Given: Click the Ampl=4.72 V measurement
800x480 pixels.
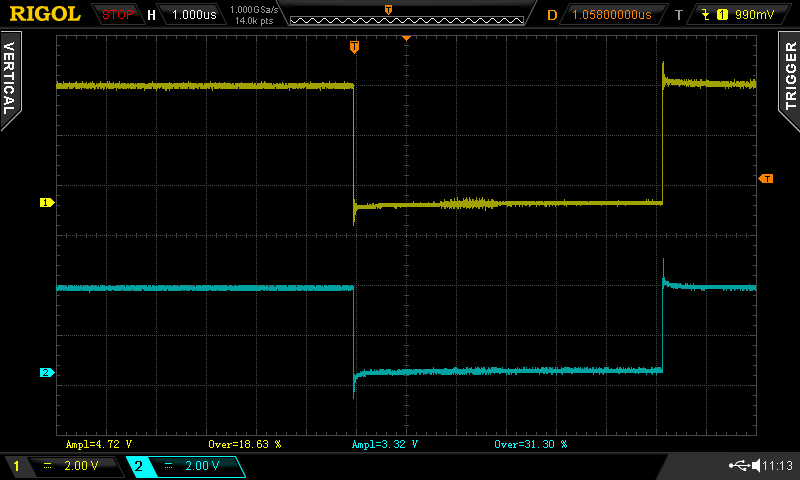Looking at the screenshot, I should [x=99, y=444].
